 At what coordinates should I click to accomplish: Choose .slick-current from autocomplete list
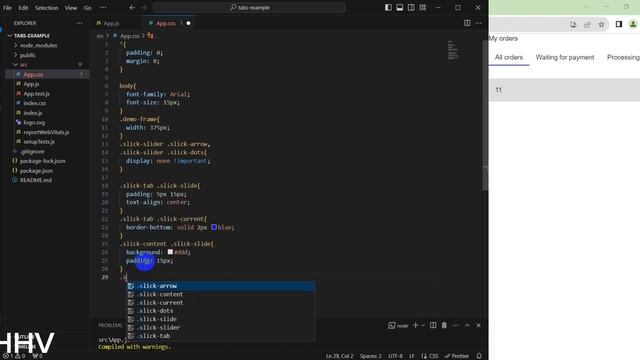(x=220, y=303)
